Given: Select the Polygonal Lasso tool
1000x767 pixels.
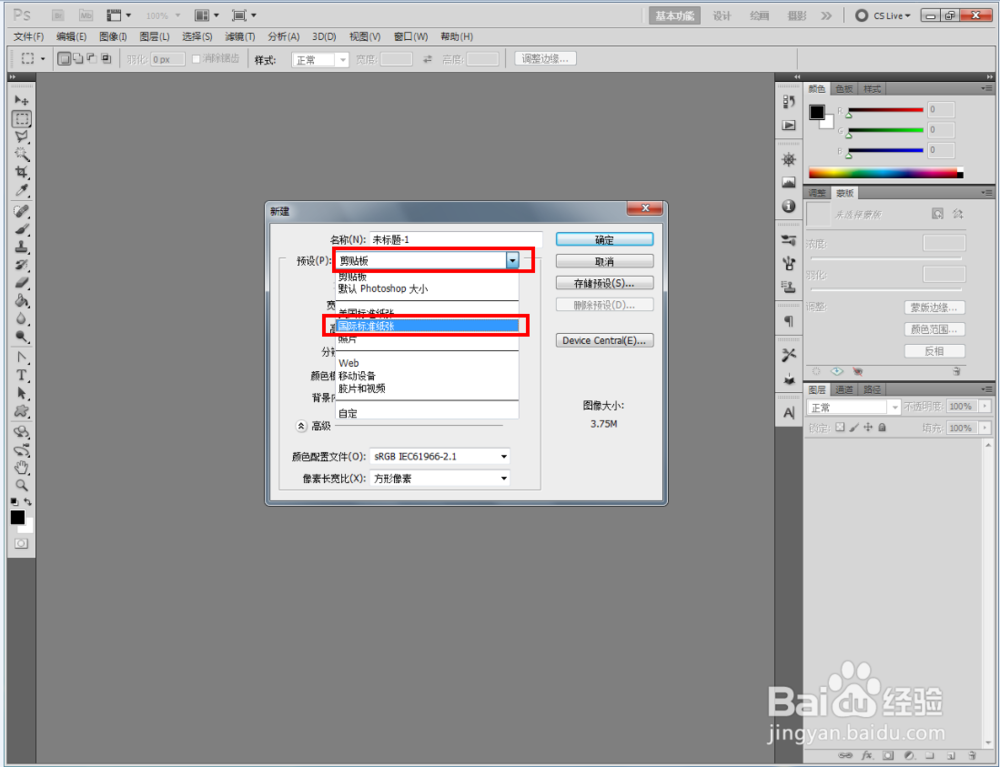Looking at the screenshot, I should [x=22, y=136].
